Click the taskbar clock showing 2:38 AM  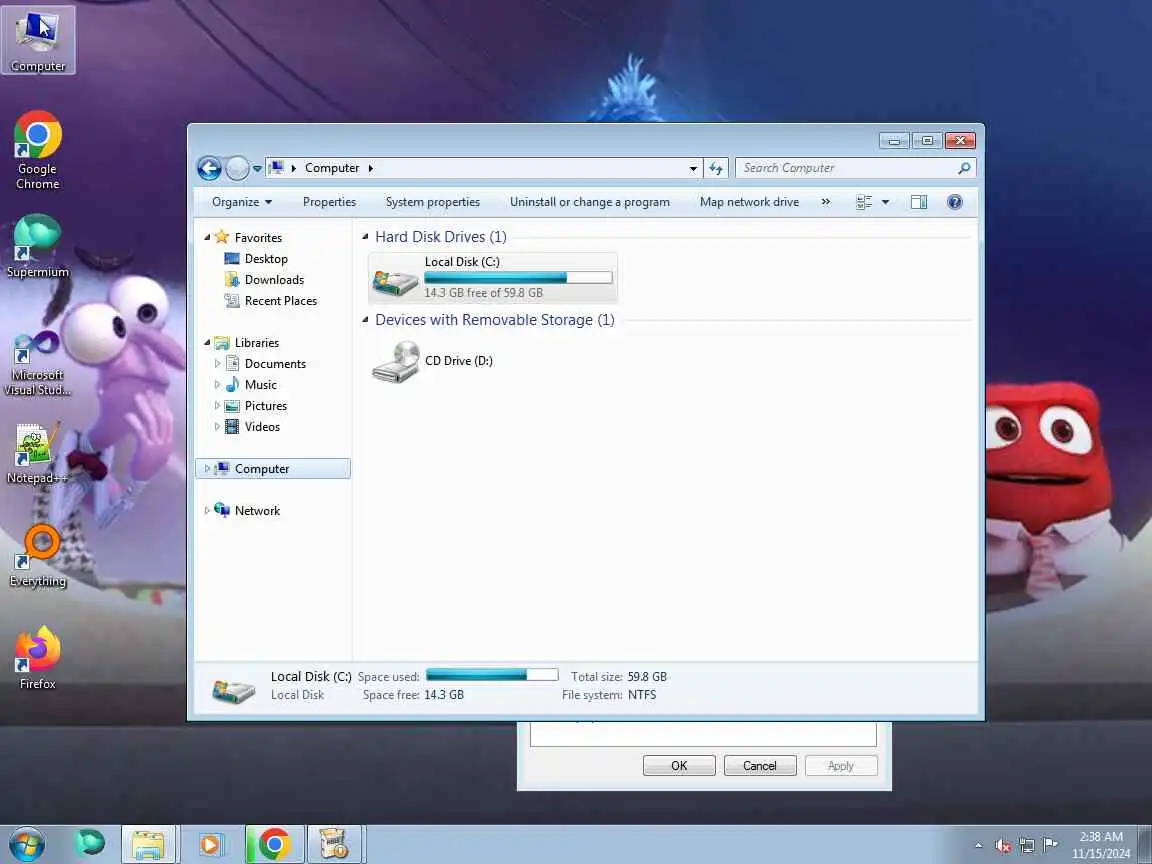tap(1101, 845)
